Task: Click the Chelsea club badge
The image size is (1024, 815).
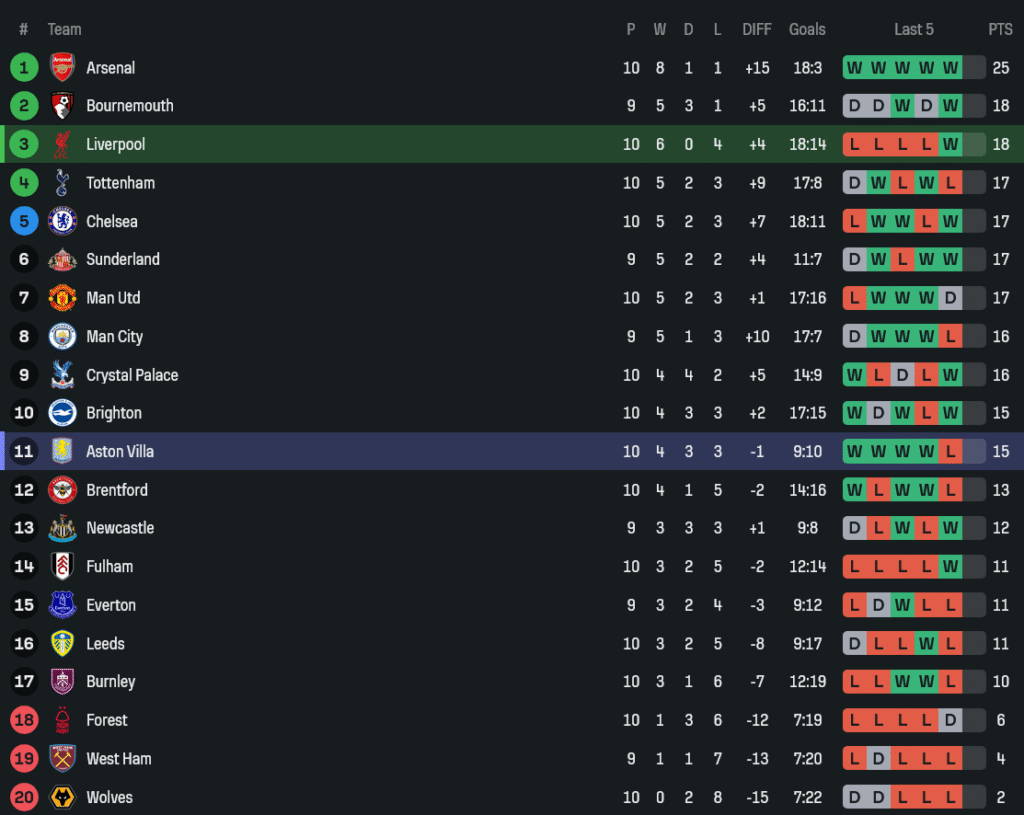Action: pyautogui.click(x=62, y=221)
